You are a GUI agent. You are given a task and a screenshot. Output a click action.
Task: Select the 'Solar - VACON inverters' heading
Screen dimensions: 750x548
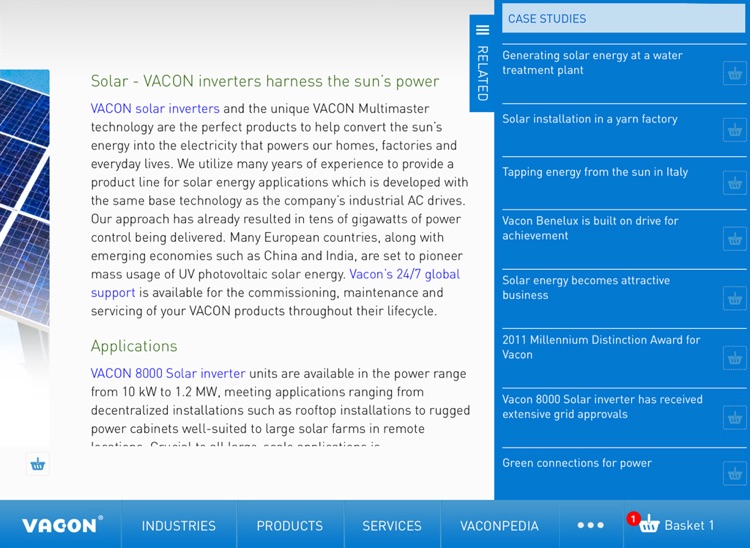(x=265, y=81)
